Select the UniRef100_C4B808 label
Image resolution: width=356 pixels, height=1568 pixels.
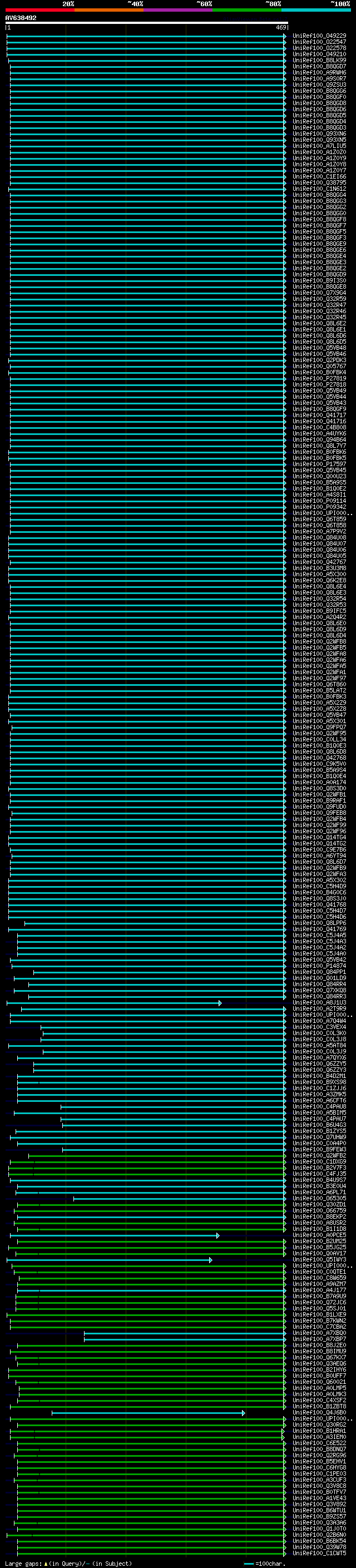pyautogui.click(x=319, y=428)
